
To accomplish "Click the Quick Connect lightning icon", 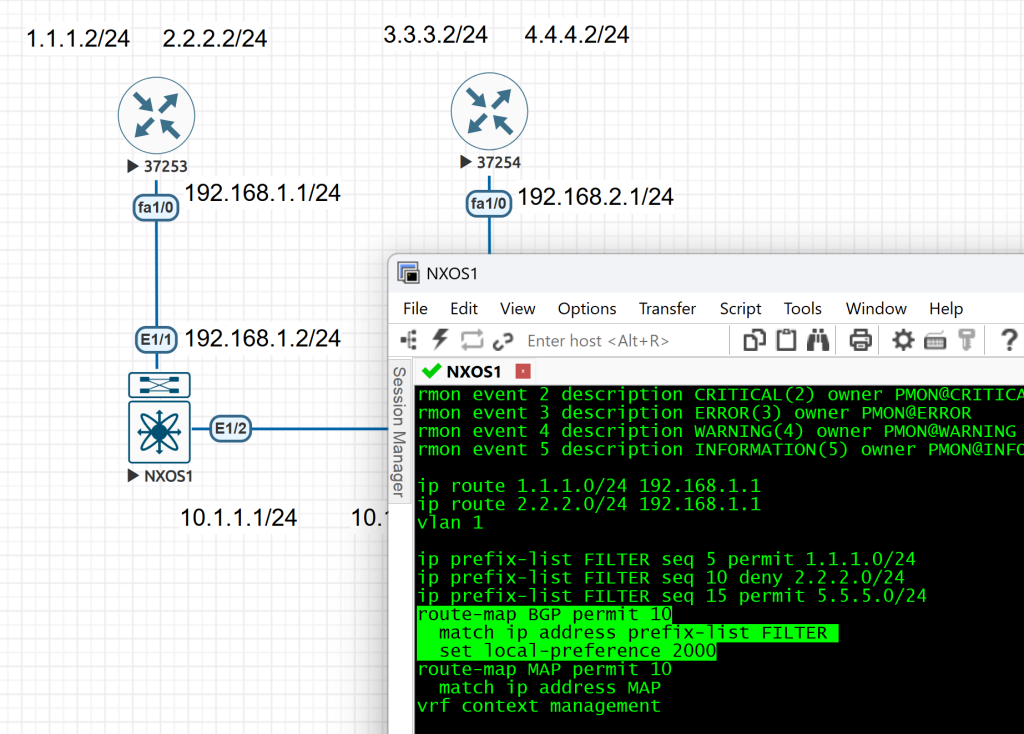I will click(x=440, y=340).
